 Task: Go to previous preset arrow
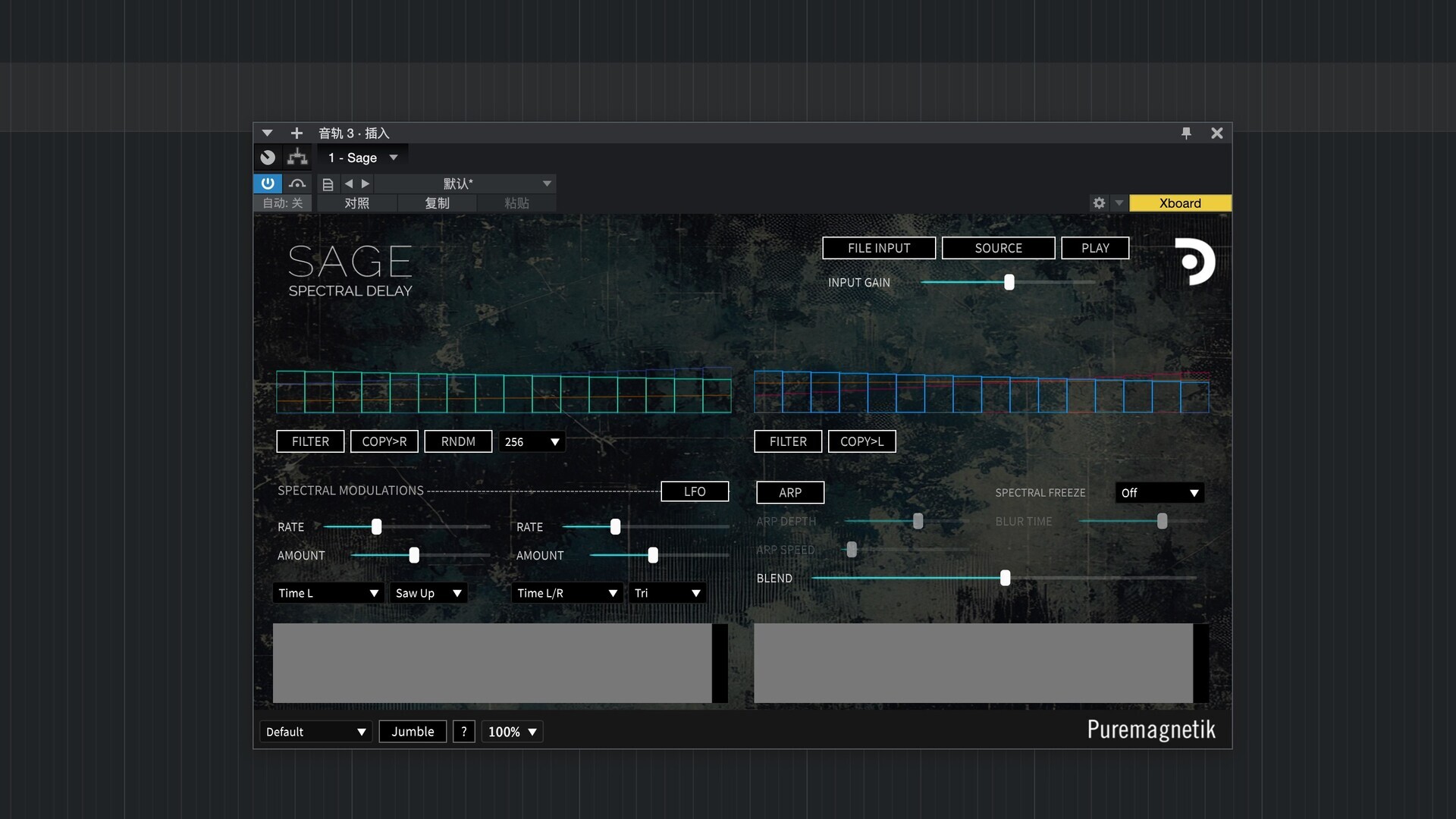click(349, 184)
